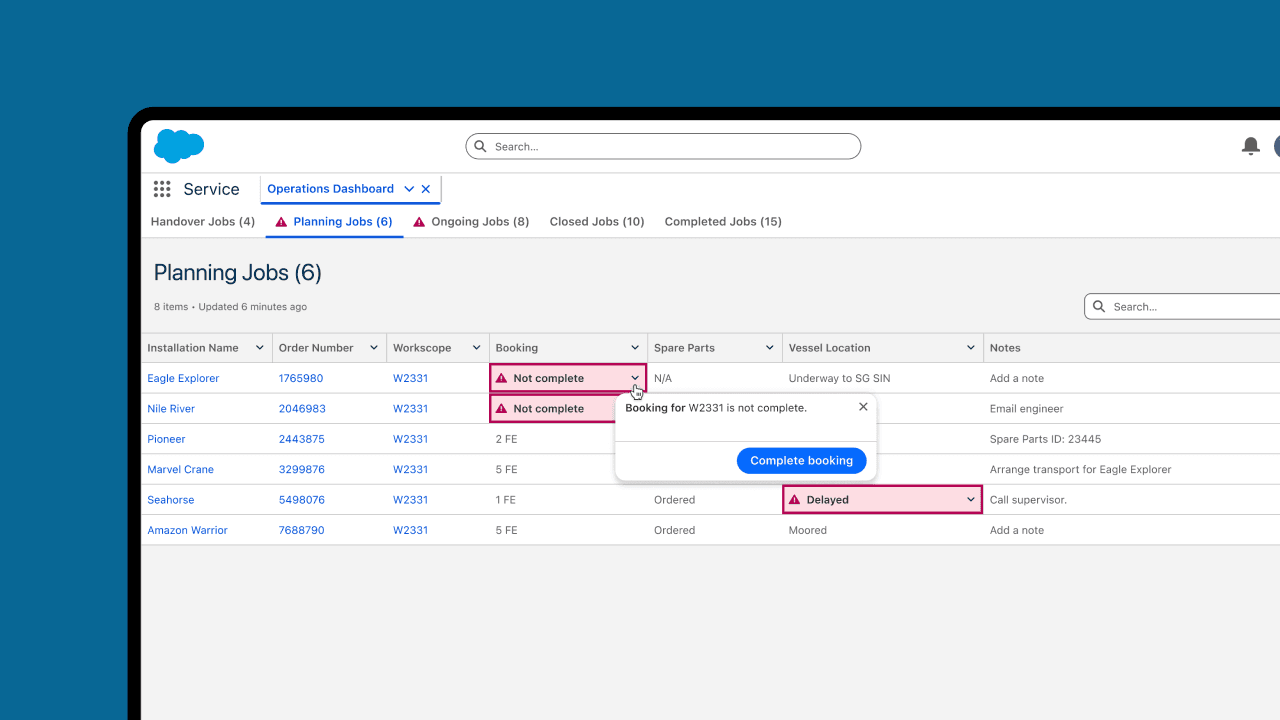The height and width of the screenshot is (720, 1280).
Task: Click Add a note in Eagle Explorer row
Action: pos(1017,378)
